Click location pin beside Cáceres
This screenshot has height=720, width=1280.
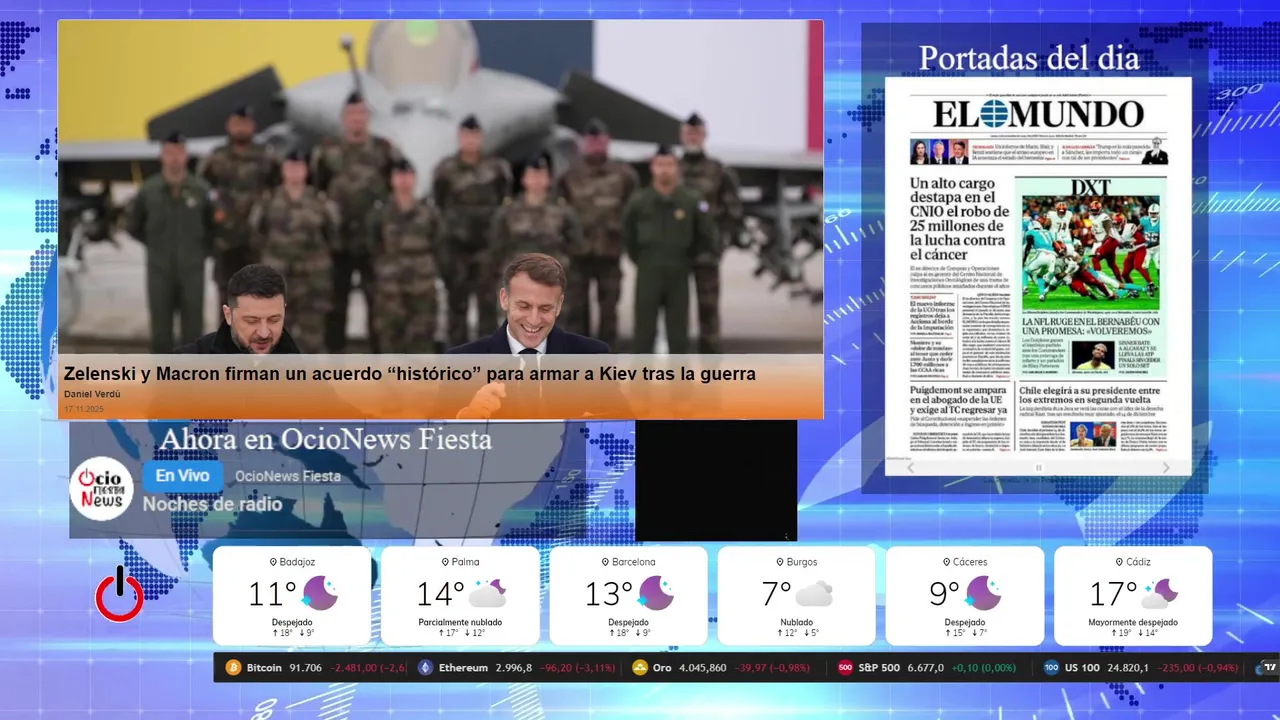(x=945, y=562)
